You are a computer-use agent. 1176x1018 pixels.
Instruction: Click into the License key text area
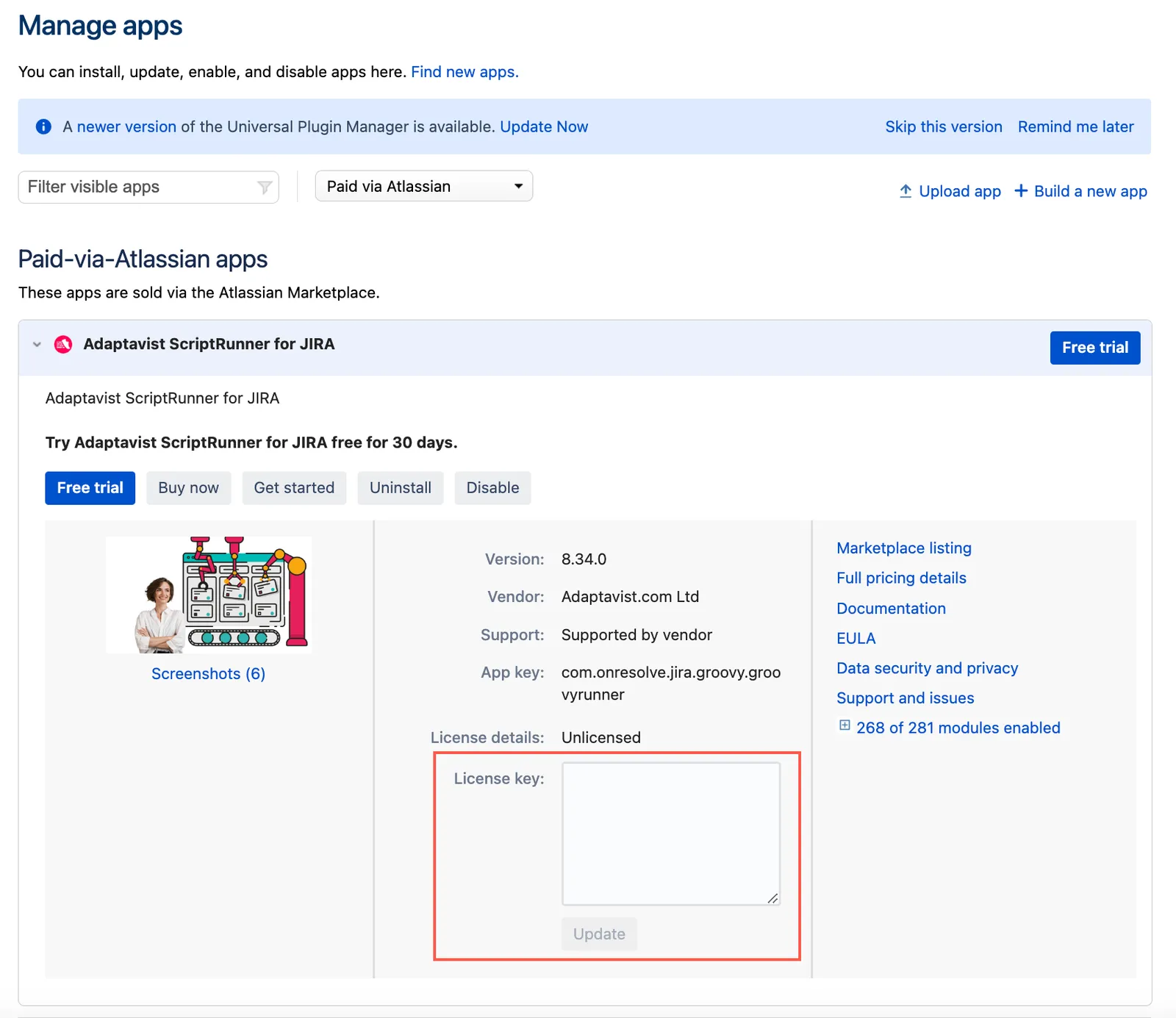[671, 834]
